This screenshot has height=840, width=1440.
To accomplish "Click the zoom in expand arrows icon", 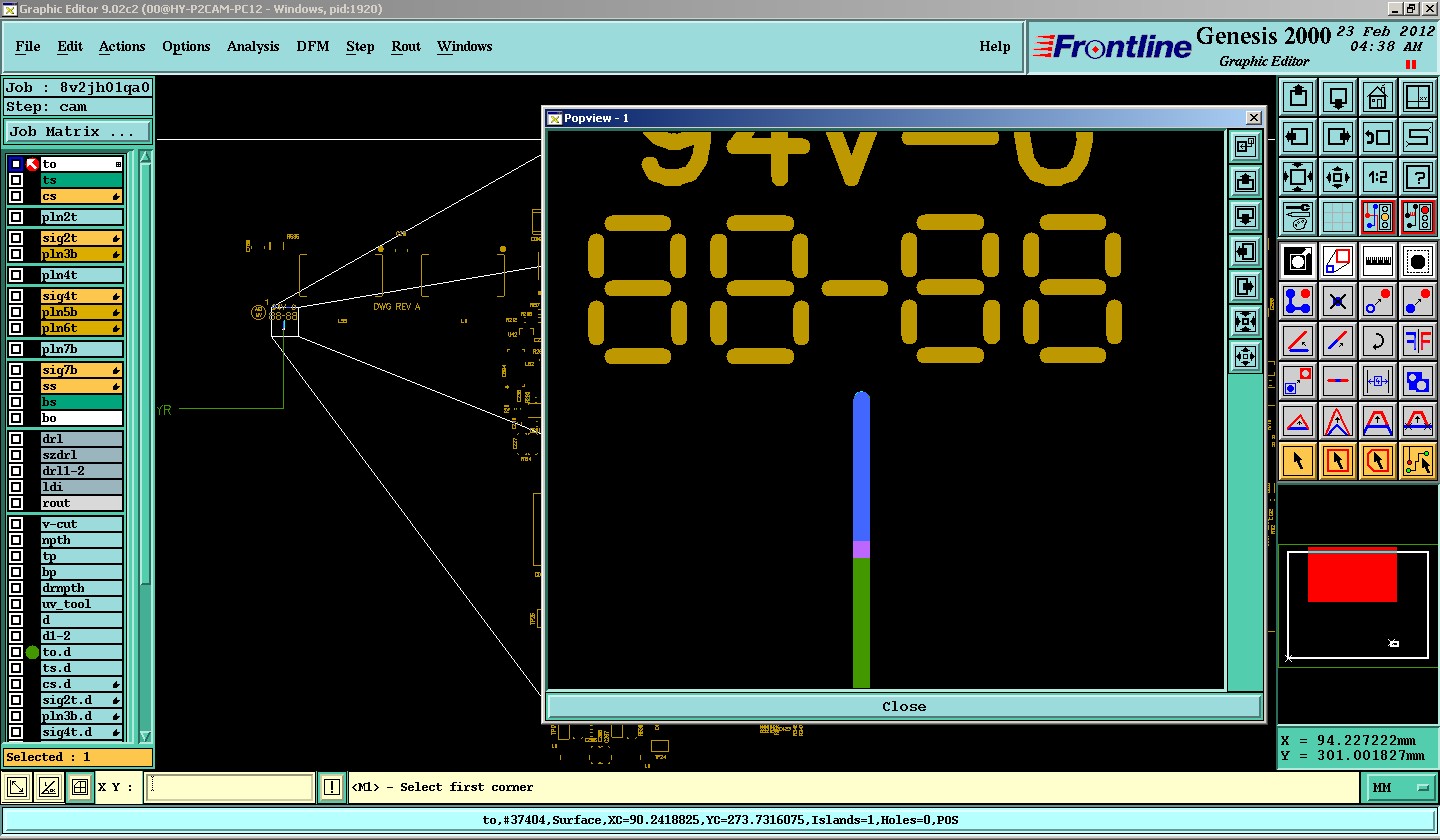I will (x=1298, y=177).
